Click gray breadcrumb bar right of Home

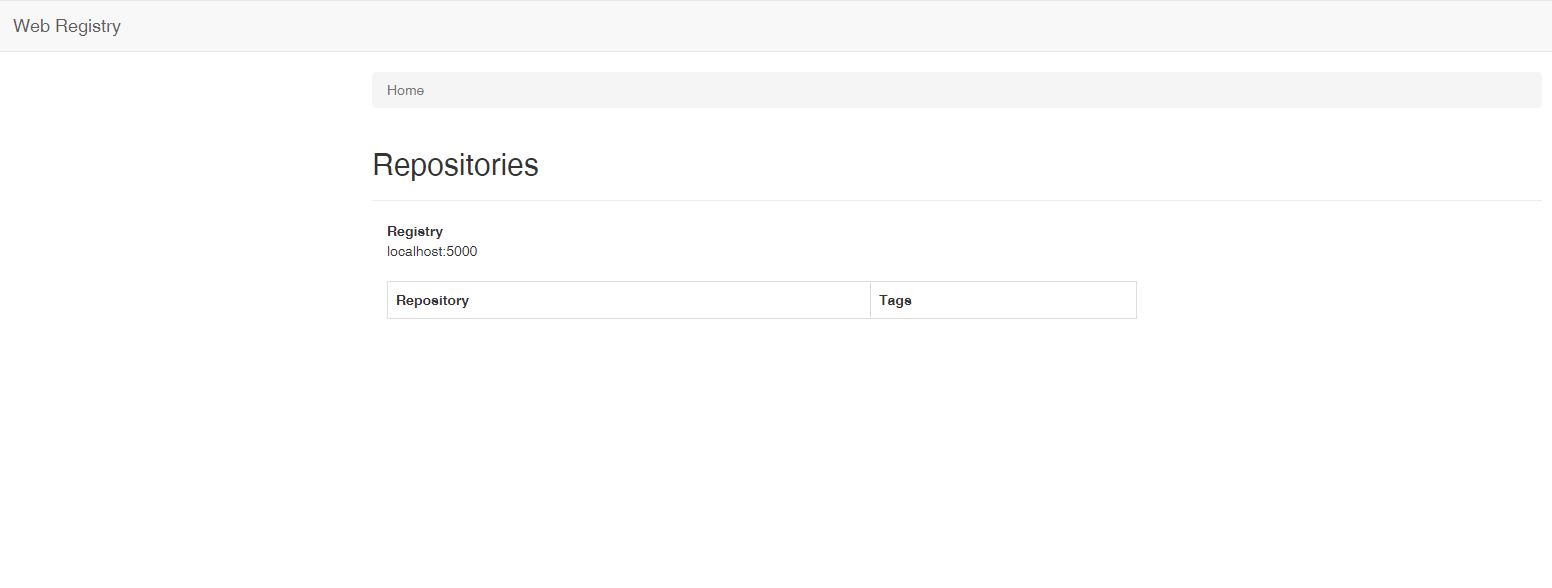(x=950, y=90)
